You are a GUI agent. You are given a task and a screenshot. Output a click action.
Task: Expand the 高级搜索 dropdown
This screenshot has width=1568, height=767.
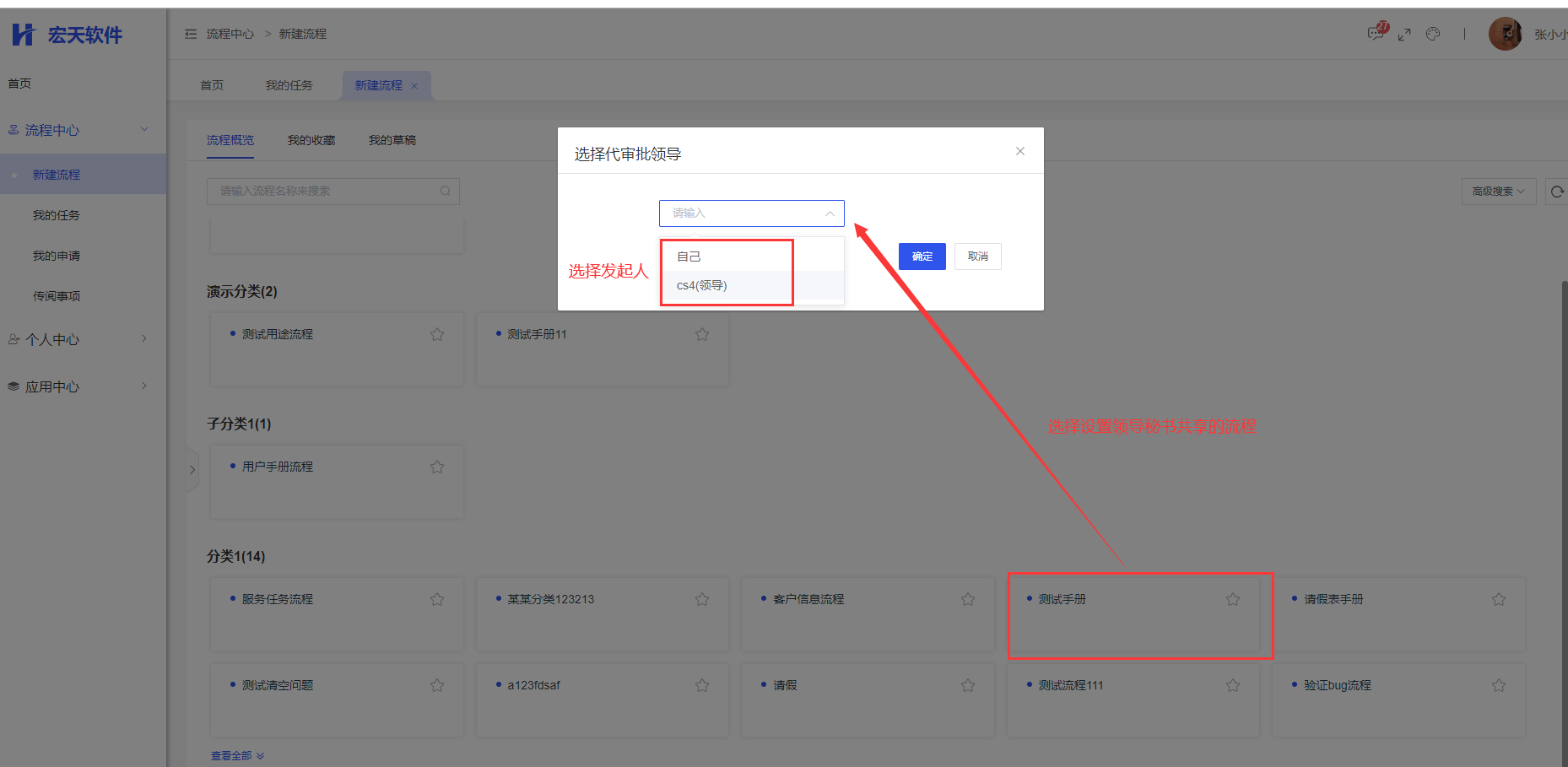[x=1498, y=192]
